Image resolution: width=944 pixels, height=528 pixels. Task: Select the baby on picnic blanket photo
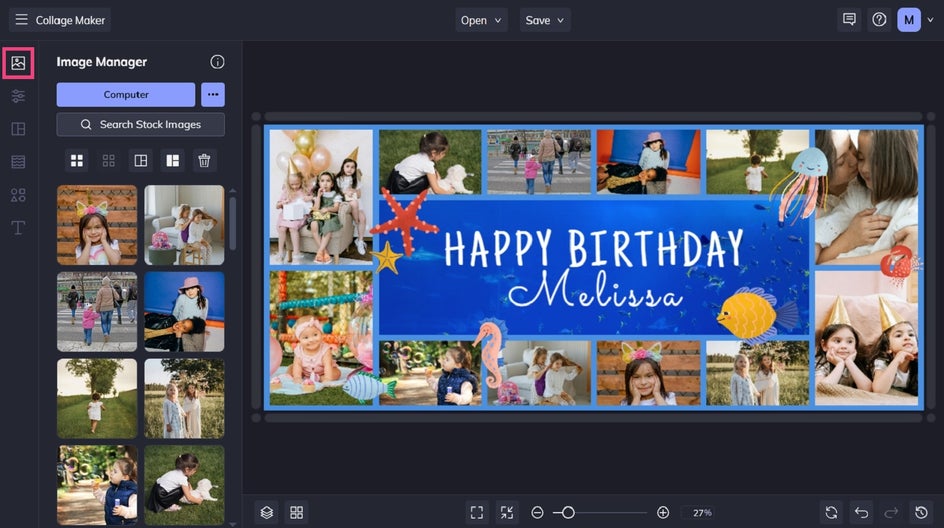coord(321,338)
